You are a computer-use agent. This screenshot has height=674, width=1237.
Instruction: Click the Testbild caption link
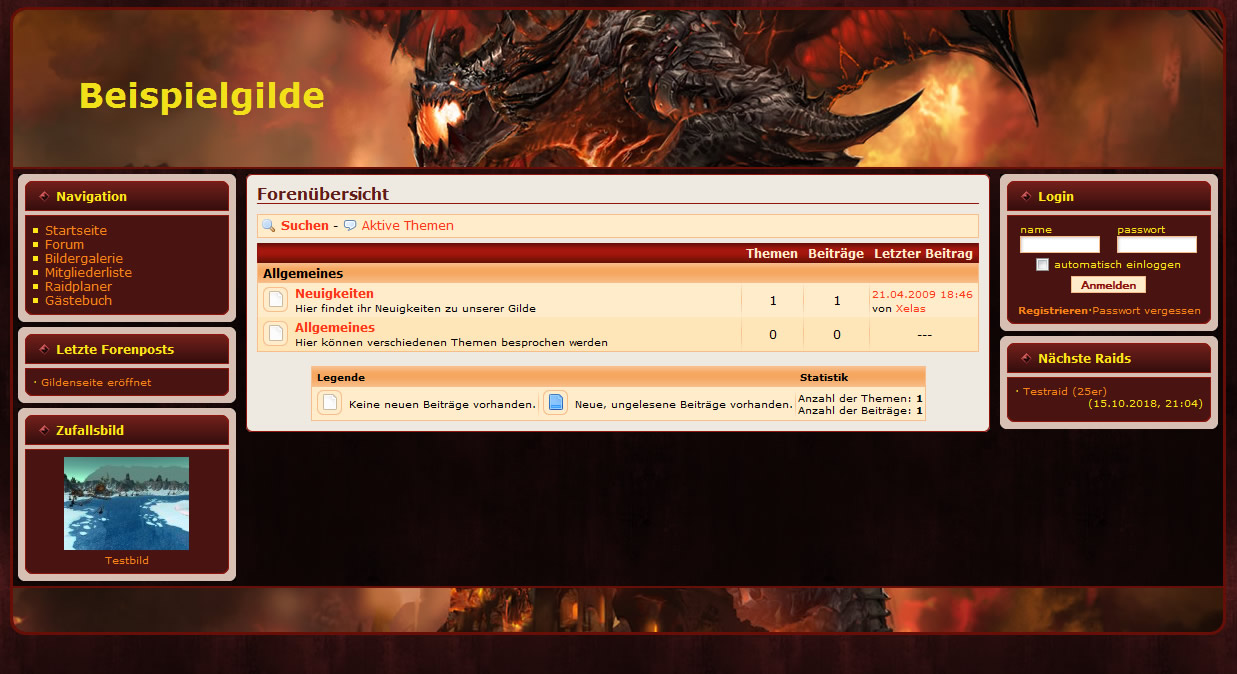point(127,561)
